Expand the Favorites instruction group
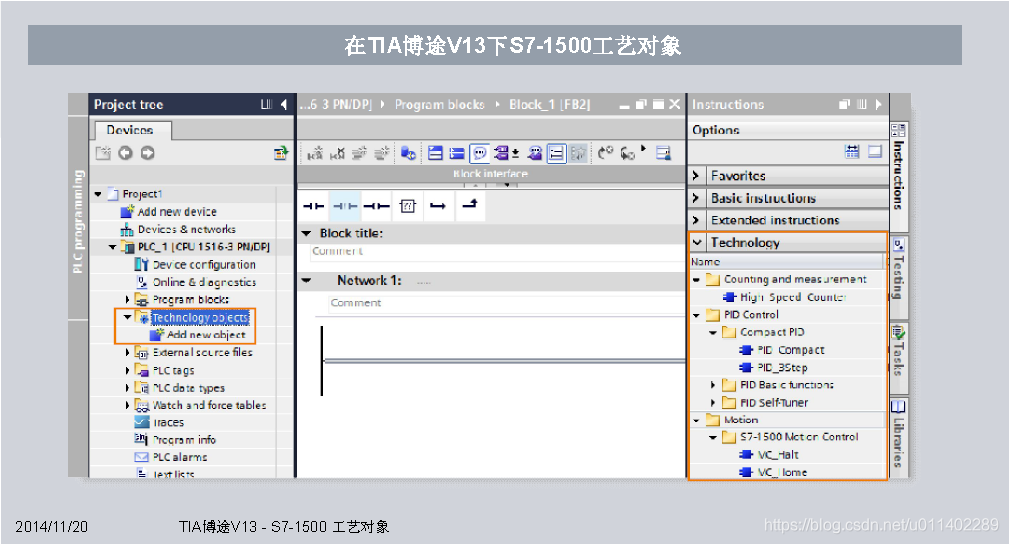Viewport: 1009px width, 544px height. (x=696, y=175)
